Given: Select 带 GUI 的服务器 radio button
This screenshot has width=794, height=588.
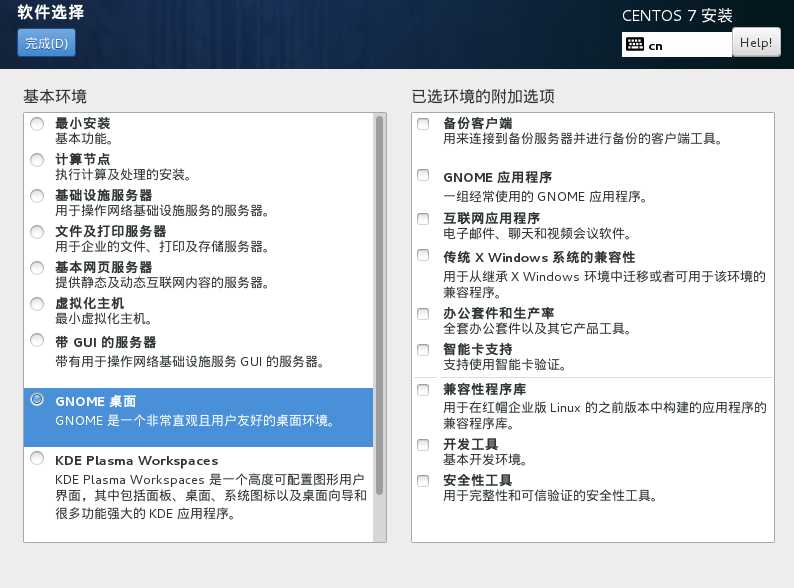Looking at the screenshot, I should pos(37,340).
